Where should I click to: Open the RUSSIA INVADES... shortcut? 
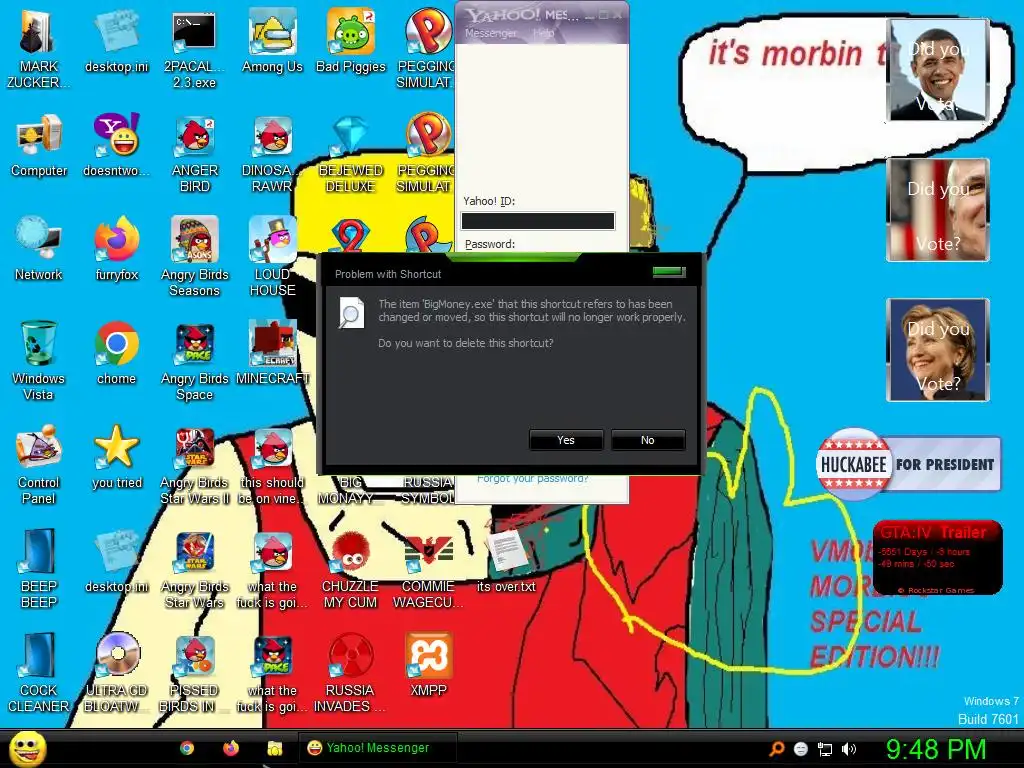tap(351, 672)
